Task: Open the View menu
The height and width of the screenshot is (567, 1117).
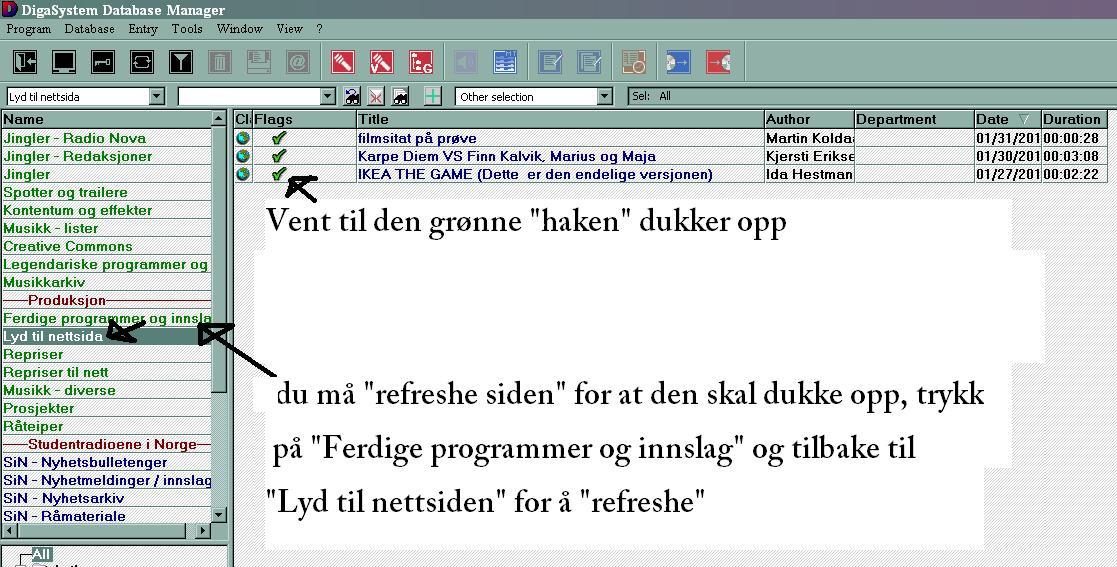Action: (289, 29)
